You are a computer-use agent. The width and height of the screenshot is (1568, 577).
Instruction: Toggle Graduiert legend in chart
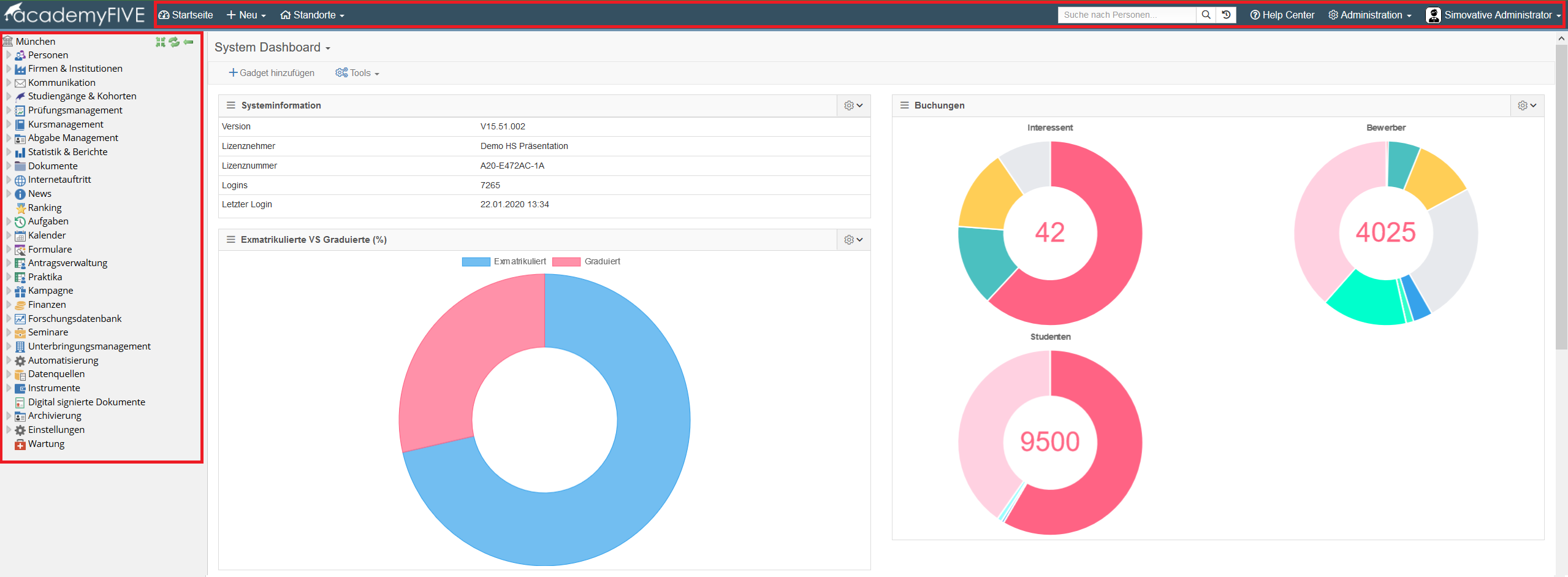coord(587,262)
